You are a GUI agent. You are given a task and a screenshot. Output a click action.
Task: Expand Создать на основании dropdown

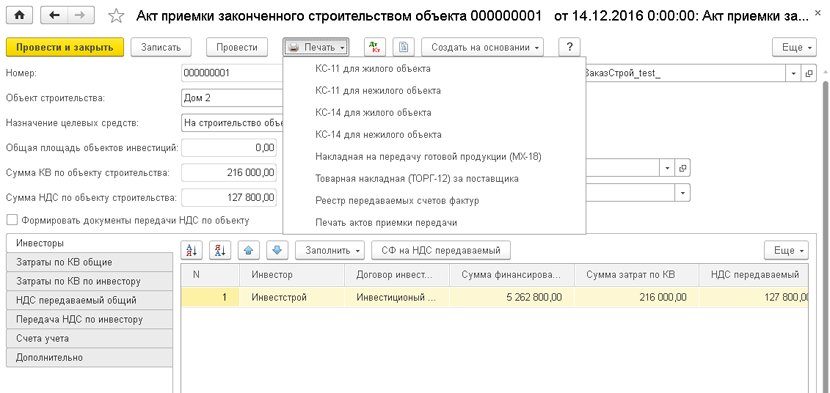[483, 47]
